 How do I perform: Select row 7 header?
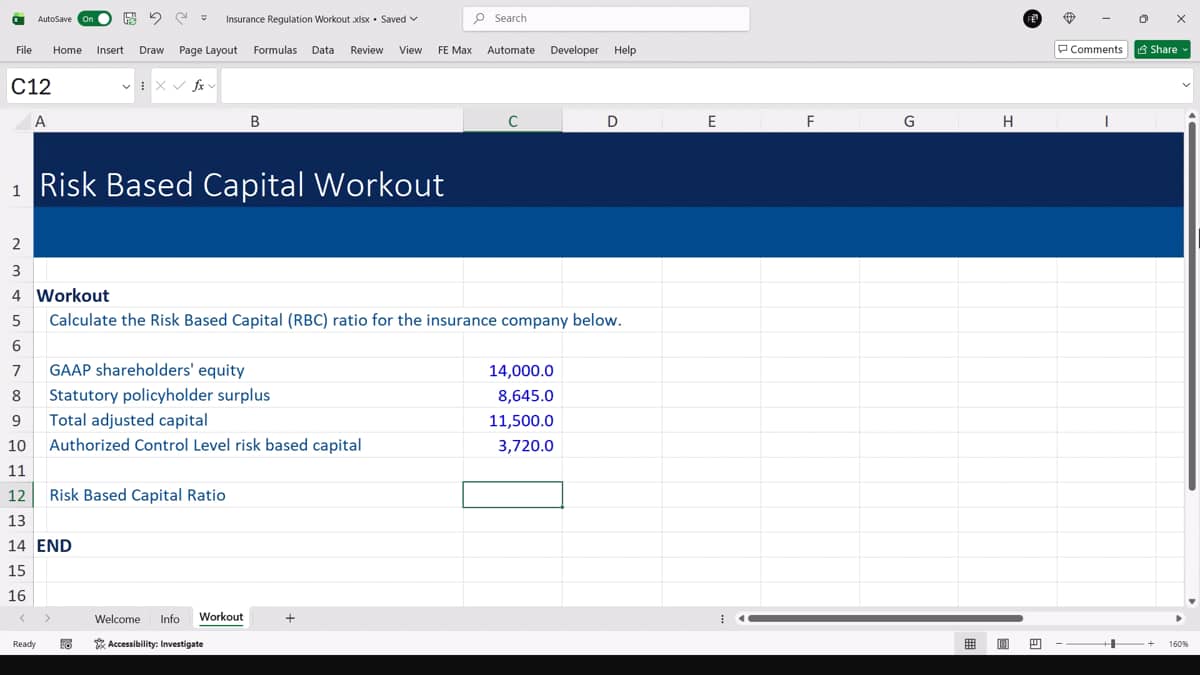pyautogui.click(x=17, y=370)
